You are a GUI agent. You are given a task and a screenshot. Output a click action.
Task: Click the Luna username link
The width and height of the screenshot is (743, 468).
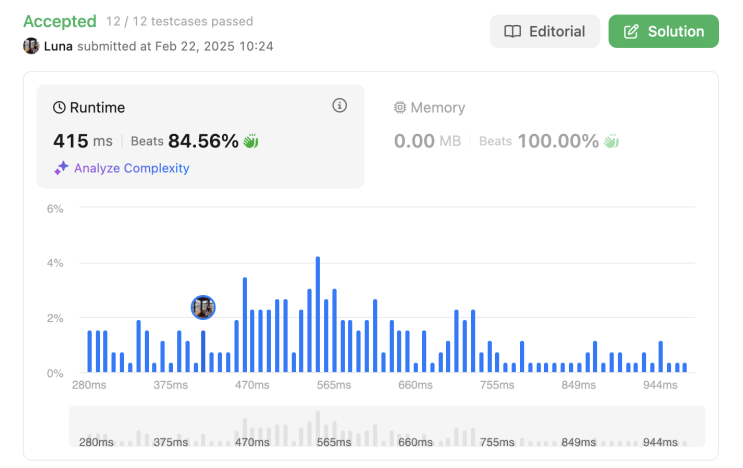coord(58,46)
